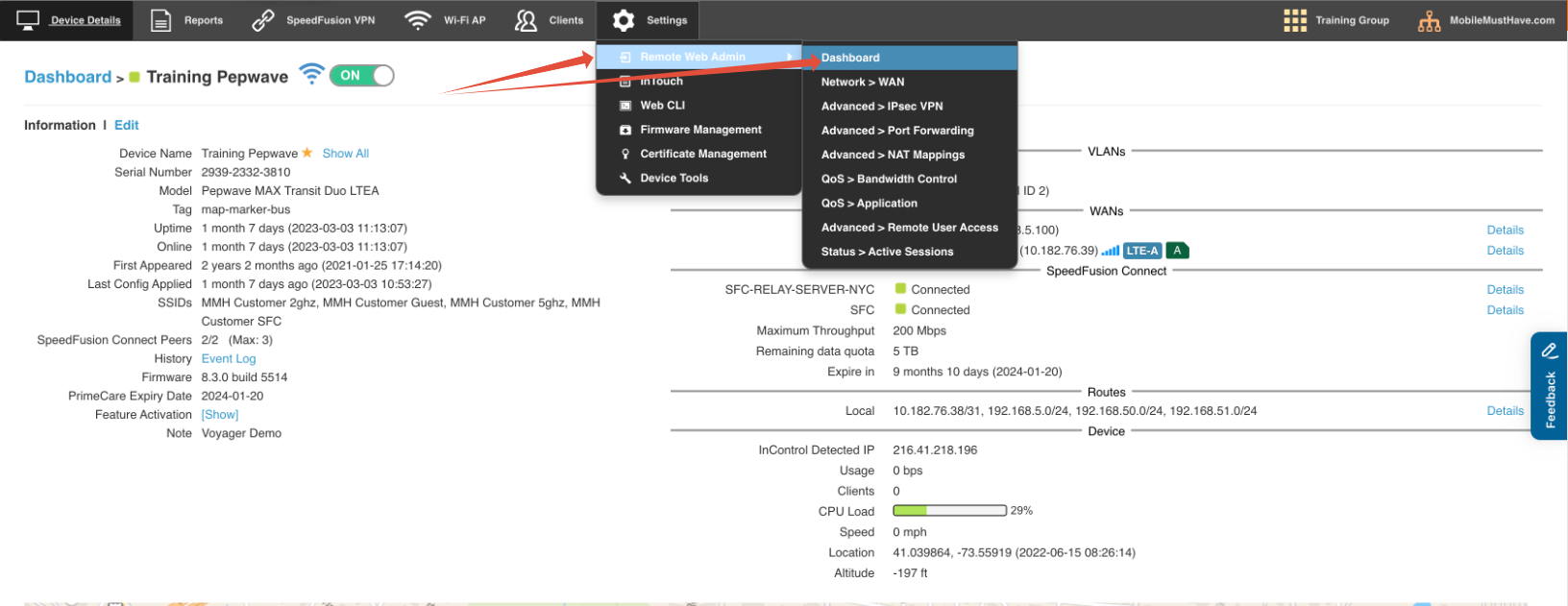Open the Feedback side tab
The image size is (1568, 606).
tap(1549, 386)
